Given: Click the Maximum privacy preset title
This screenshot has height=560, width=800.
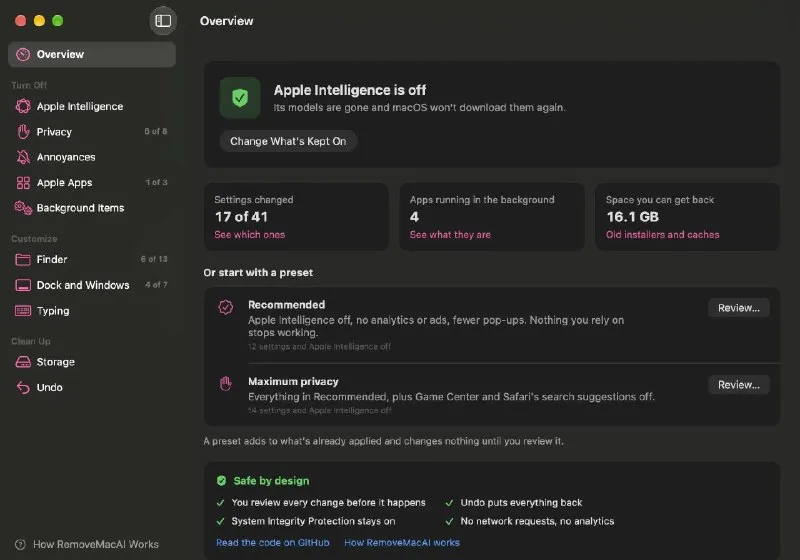Looking at the screenshot, I should 293,381.
